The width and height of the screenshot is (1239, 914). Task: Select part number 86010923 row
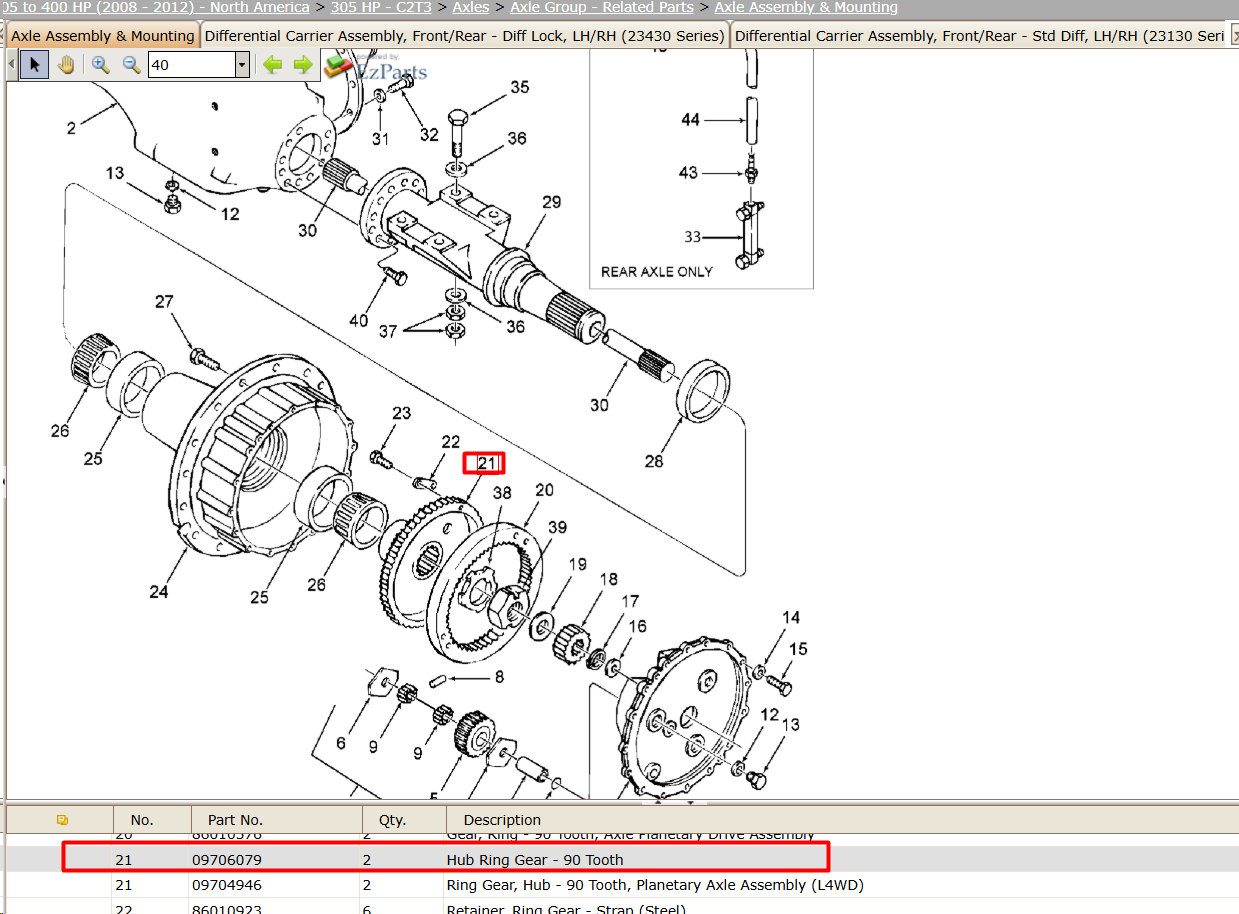pos(620,908)
